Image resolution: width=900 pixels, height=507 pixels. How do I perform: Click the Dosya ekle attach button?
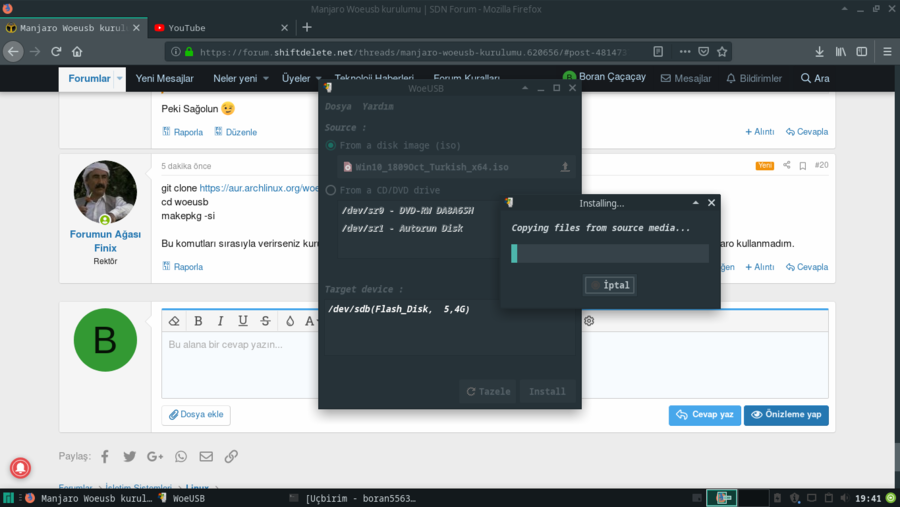[196, 415]
